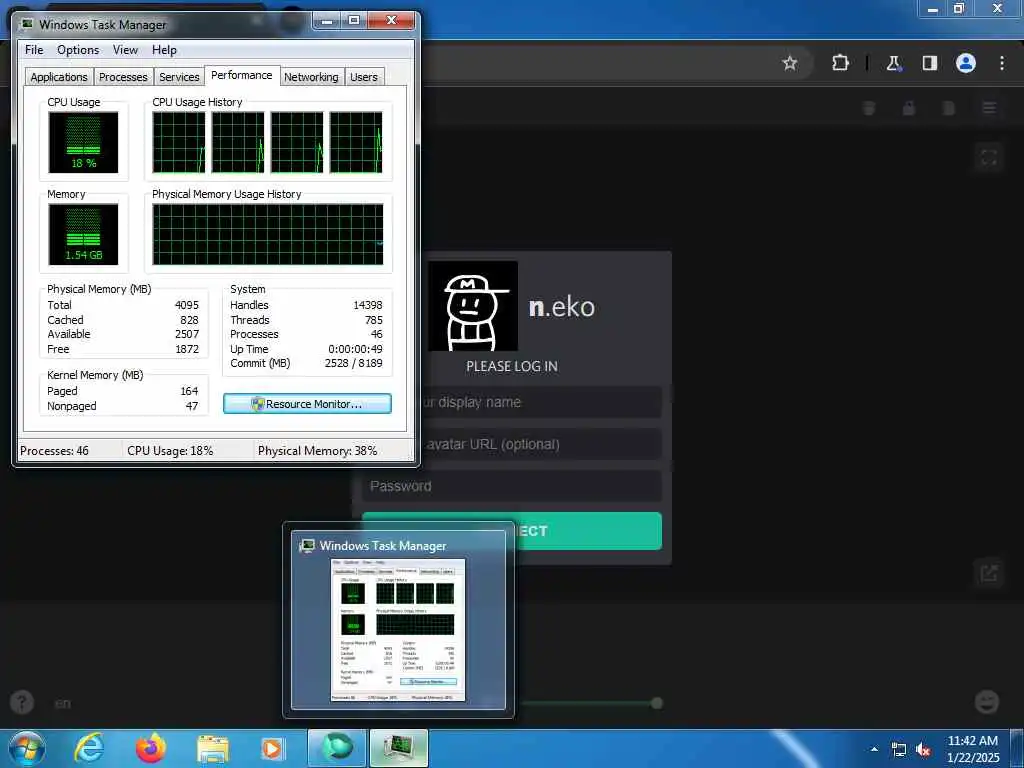Click the n.eko volume slider handle
The height and width of the screenshot is (768, 1024).
[657, 703]
